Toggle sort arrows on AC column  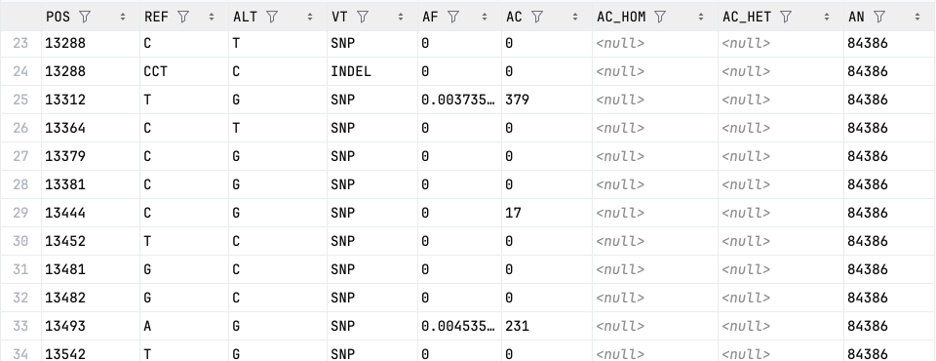point(575,17)
